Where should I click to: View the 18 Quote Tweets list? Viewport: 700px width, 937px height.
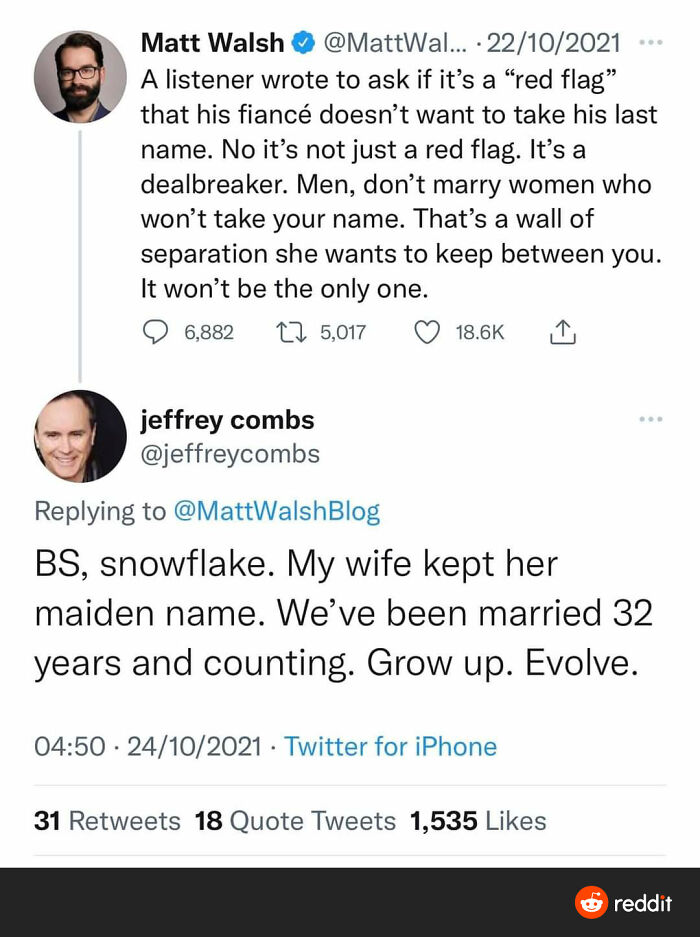[x=295, y=821]
